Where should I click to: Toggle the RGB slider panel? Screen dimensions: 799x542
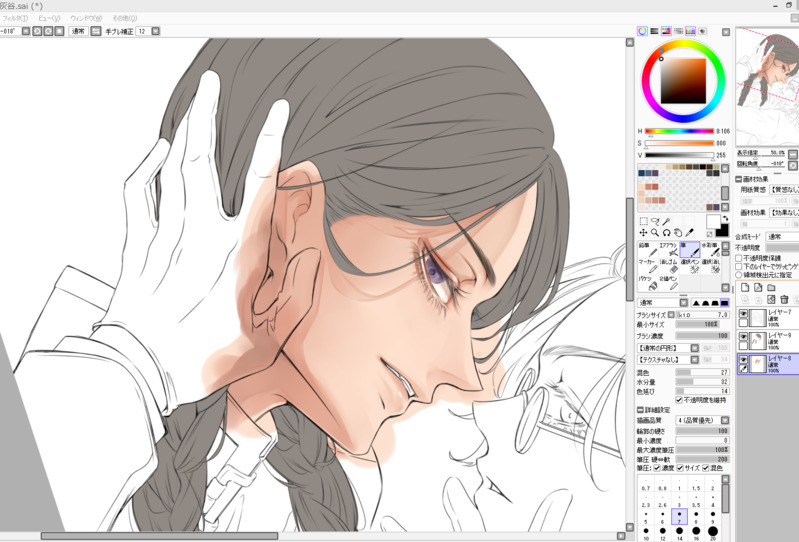654,31
